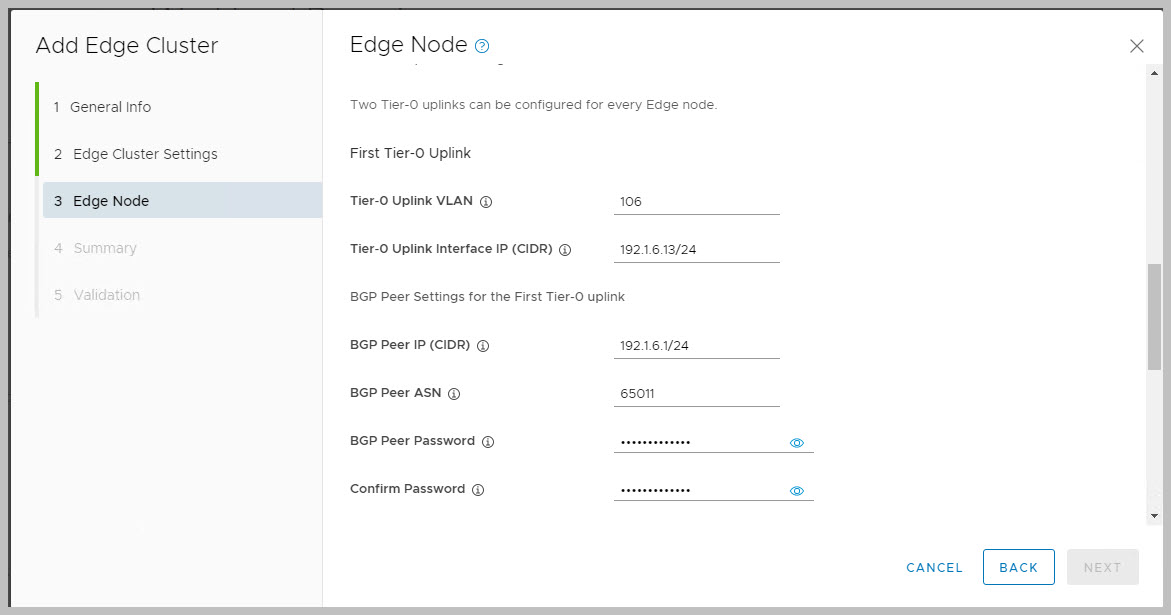Select Edge Node step in wizard

tap(111, 201)
